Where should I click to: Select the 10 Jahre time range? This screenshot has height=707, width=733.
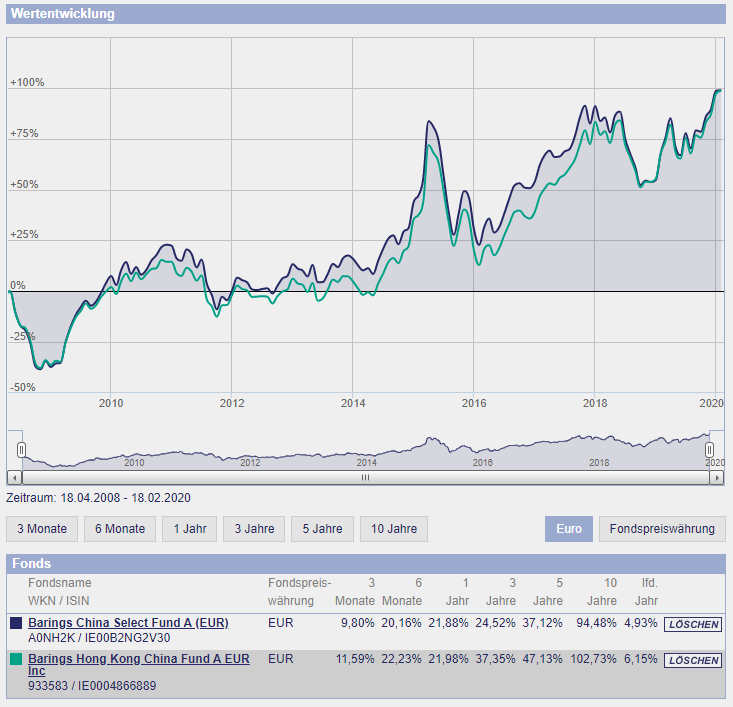(x=394, y=529)
